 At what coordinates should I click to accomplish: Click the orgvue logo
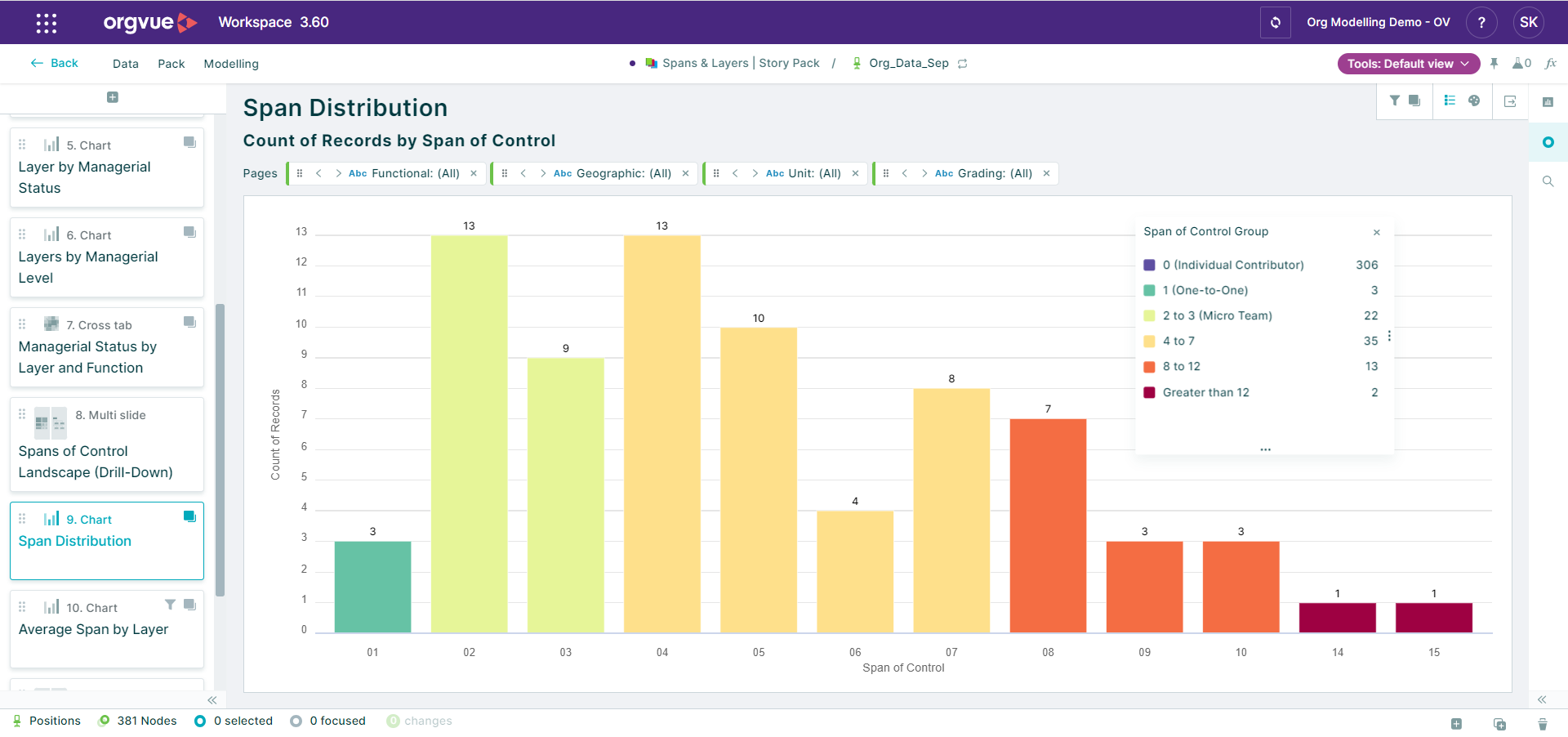150,22
